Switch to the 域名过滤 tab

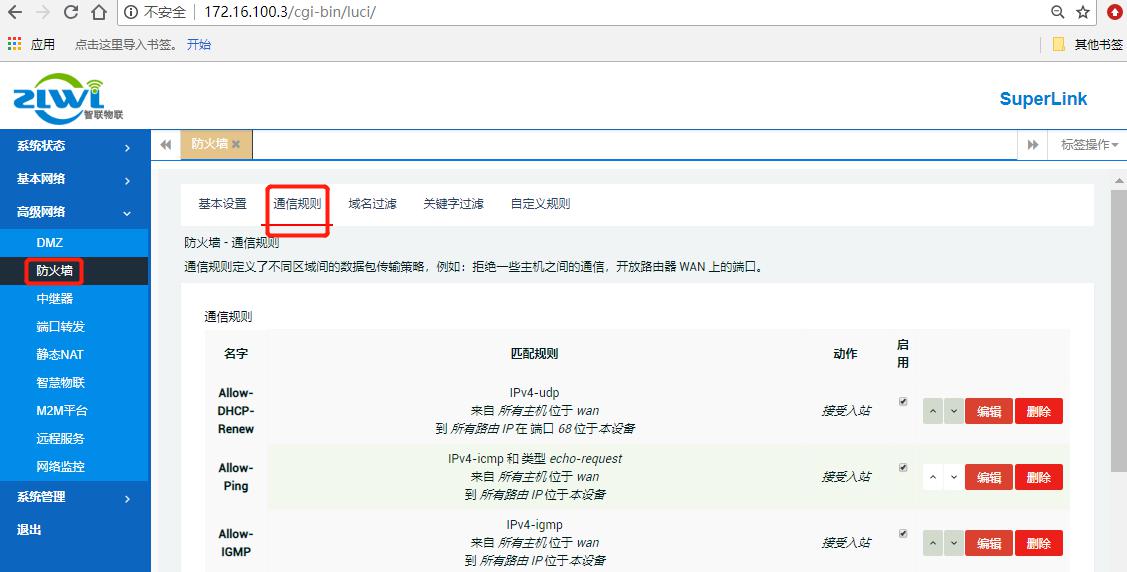tap(372, 204)
